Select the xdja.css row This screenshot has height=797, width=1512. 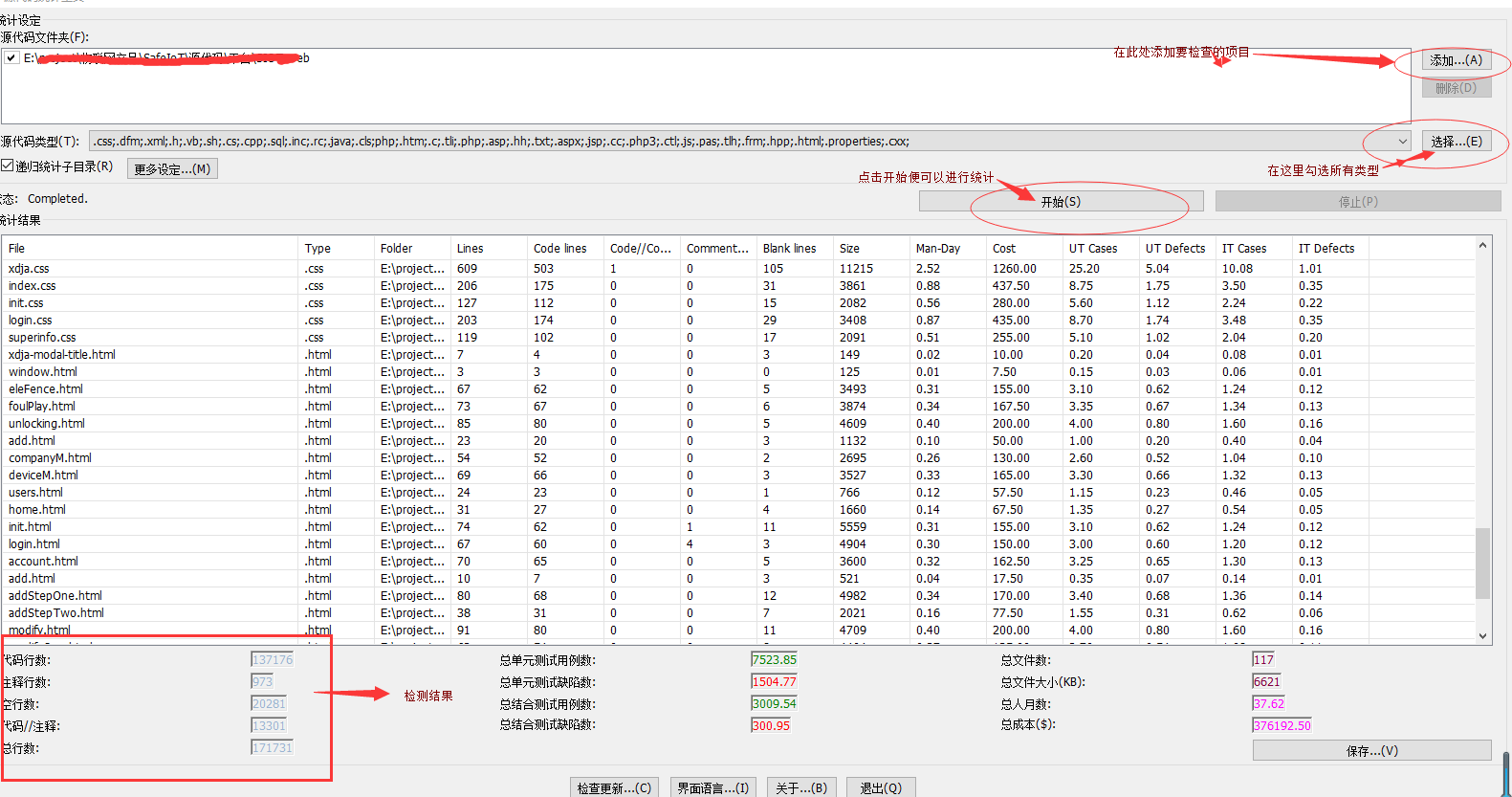pyautogui.click(x=737, y=269)
